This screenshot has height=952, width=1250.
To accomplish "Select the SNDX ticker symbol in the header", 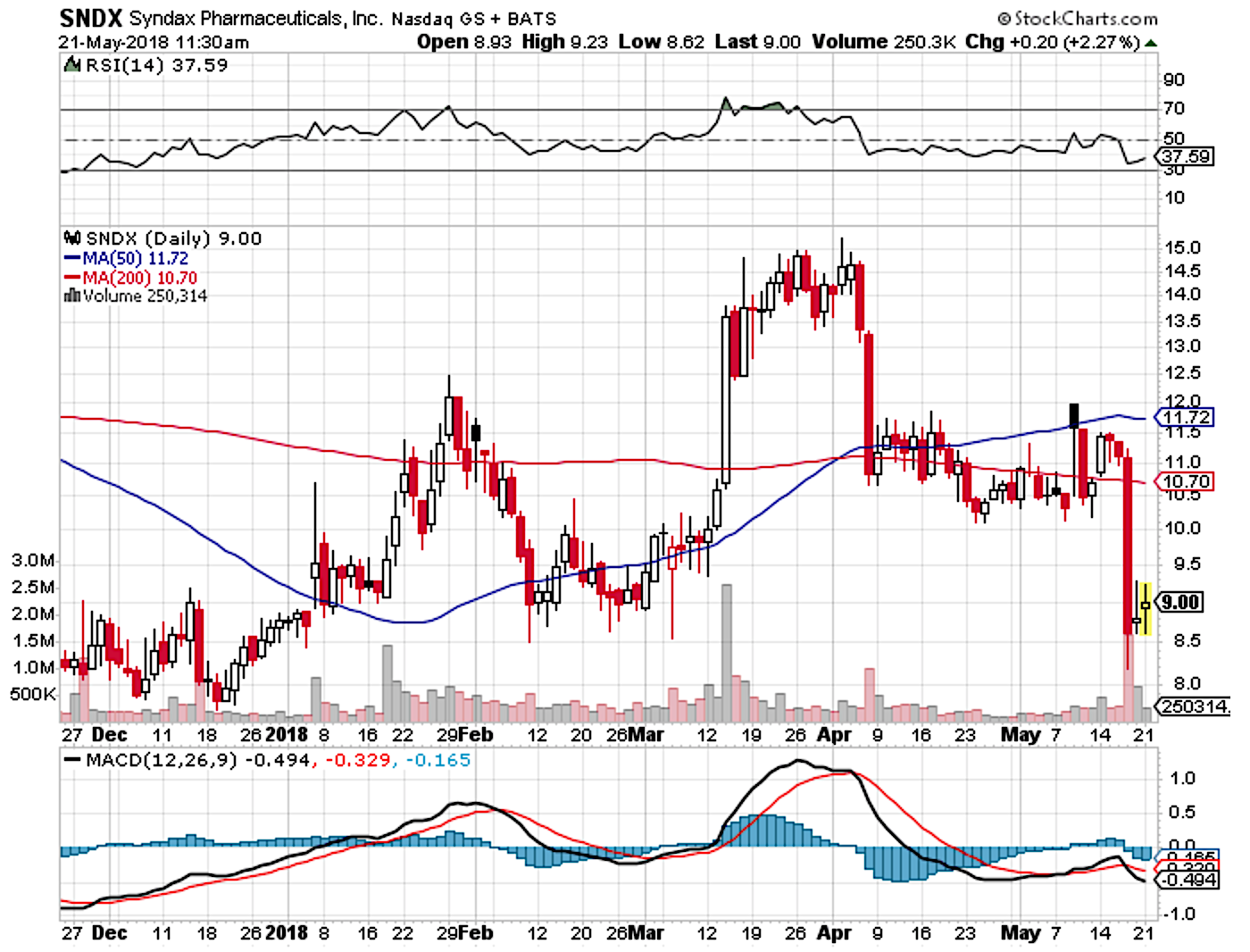I will coord(91,18).
